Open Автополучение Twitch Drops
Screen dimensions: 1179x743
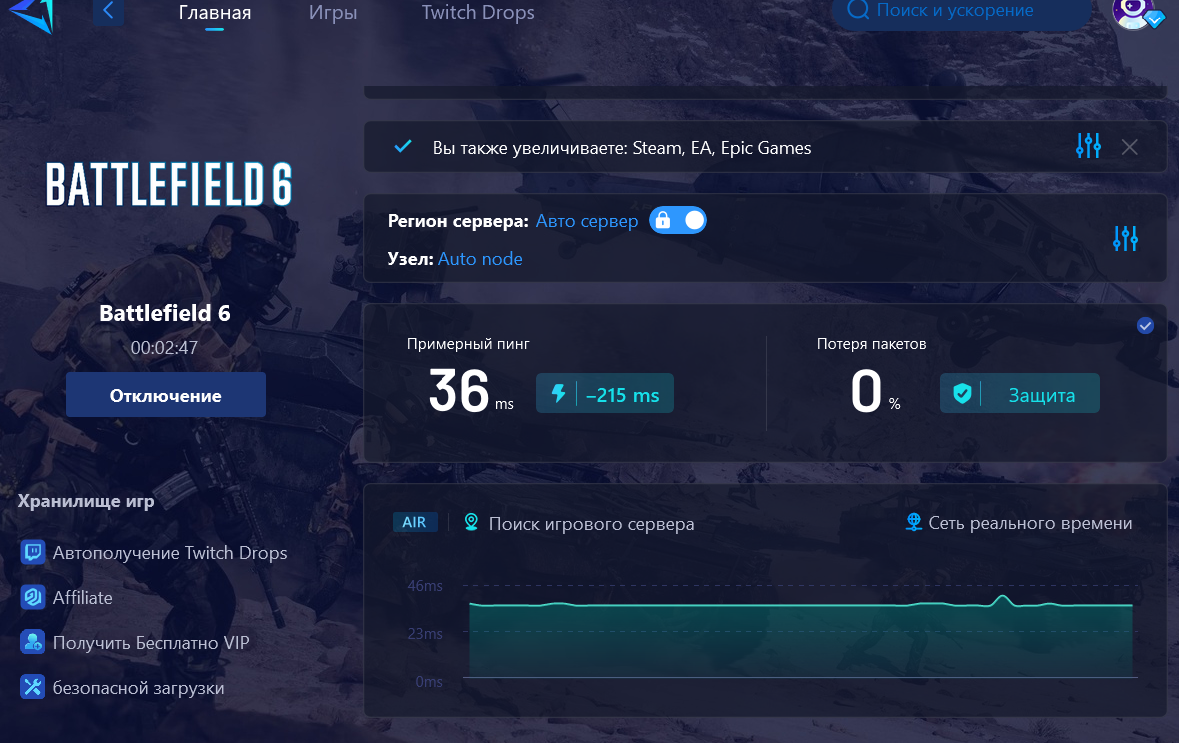click(x=170, y=553)
